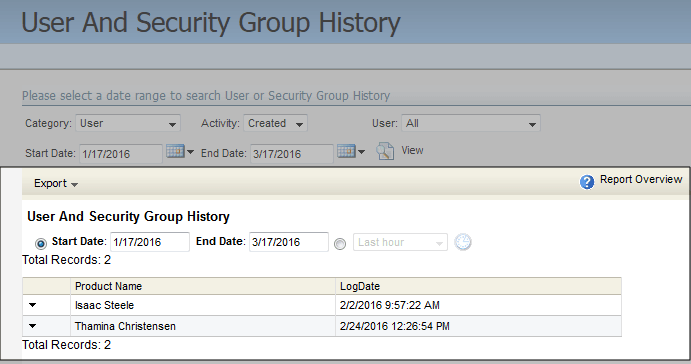Image resolution: width=691 pixels, height=364 pixels.
Task: Open the Category dropdown showing User
Action: click(128, 123)
